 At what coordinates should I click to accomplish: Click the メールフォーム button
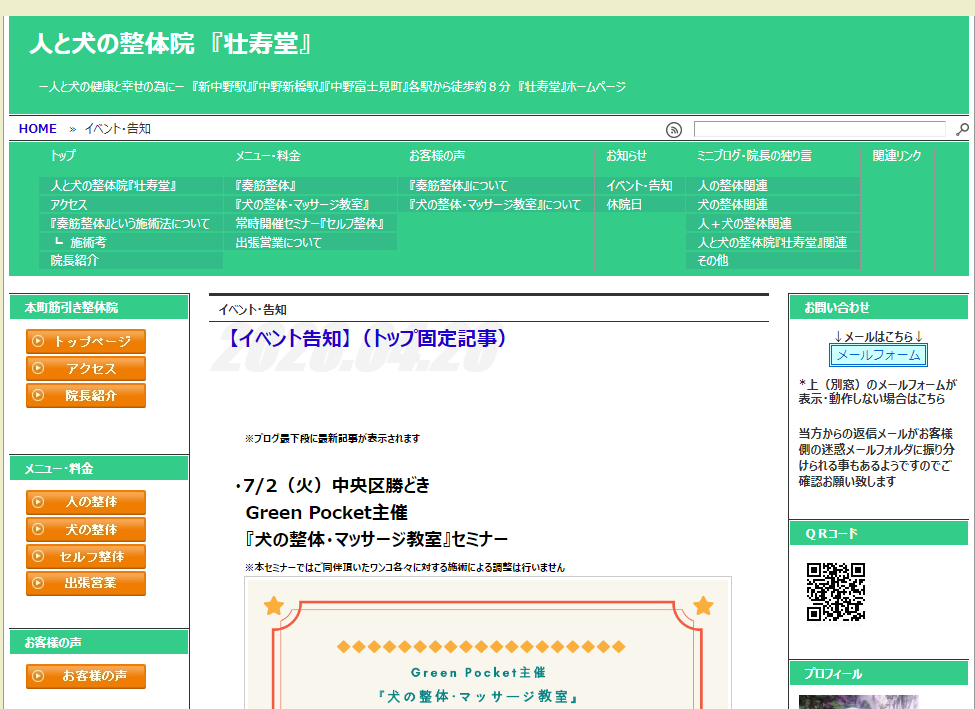click(x=878, y=355)
